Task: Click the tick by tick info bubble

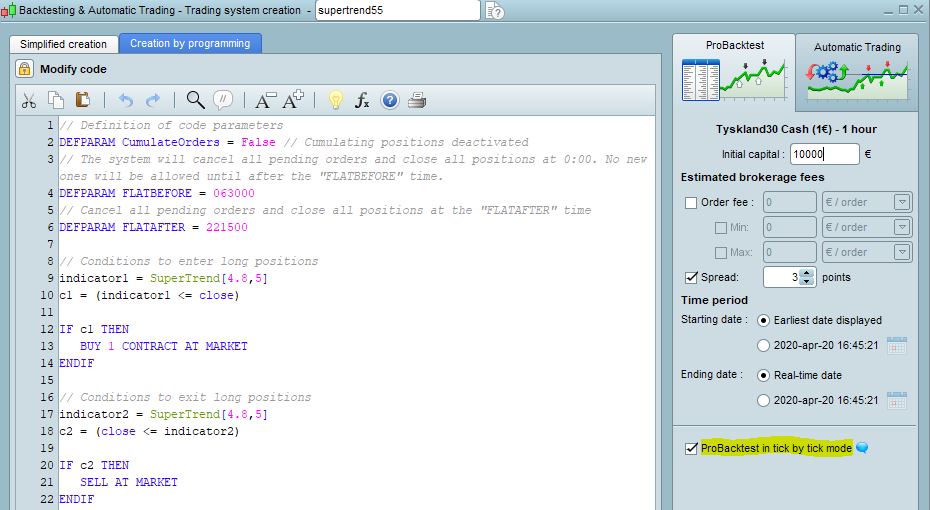Action: 862,448
